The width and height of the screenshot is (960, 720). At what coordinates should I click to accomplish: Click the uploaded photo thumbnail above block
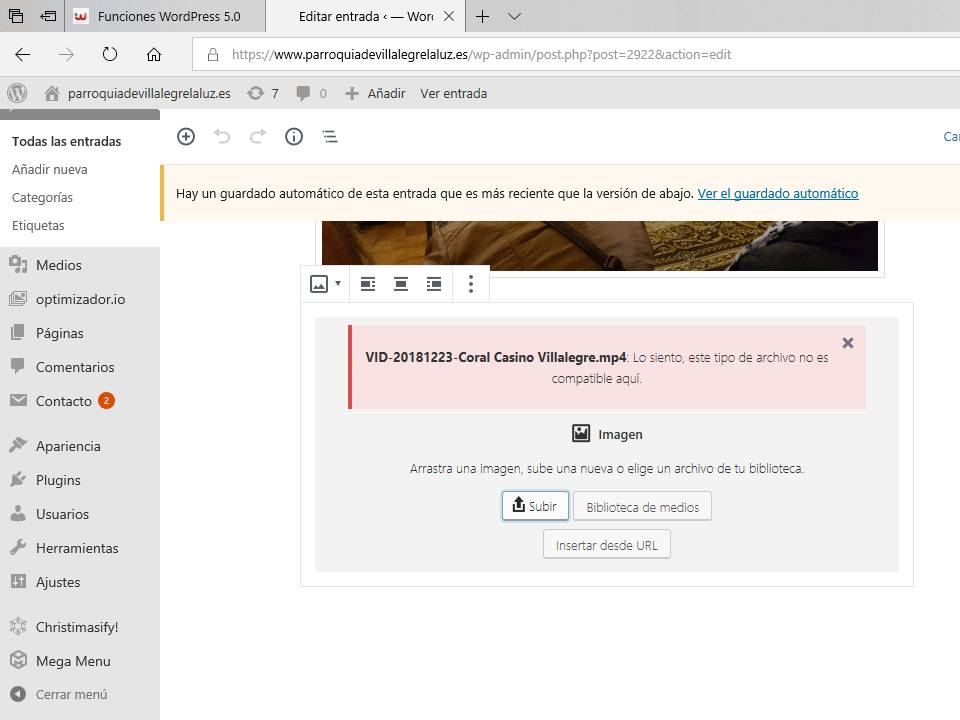click(600, 246)
